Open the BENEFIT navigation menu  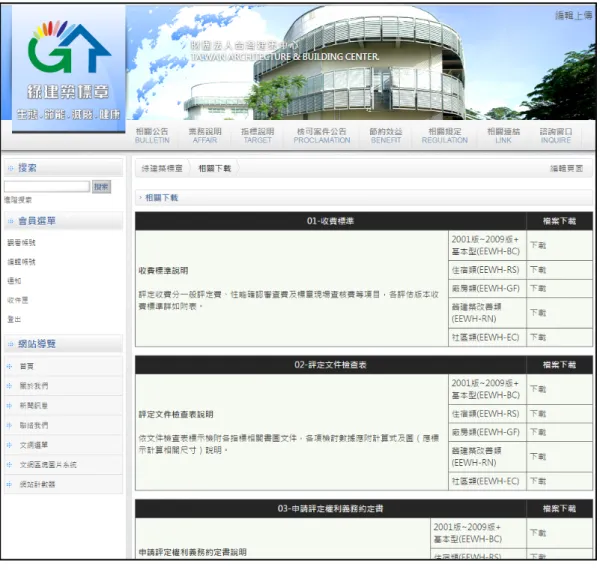click(x=386, y=136)
